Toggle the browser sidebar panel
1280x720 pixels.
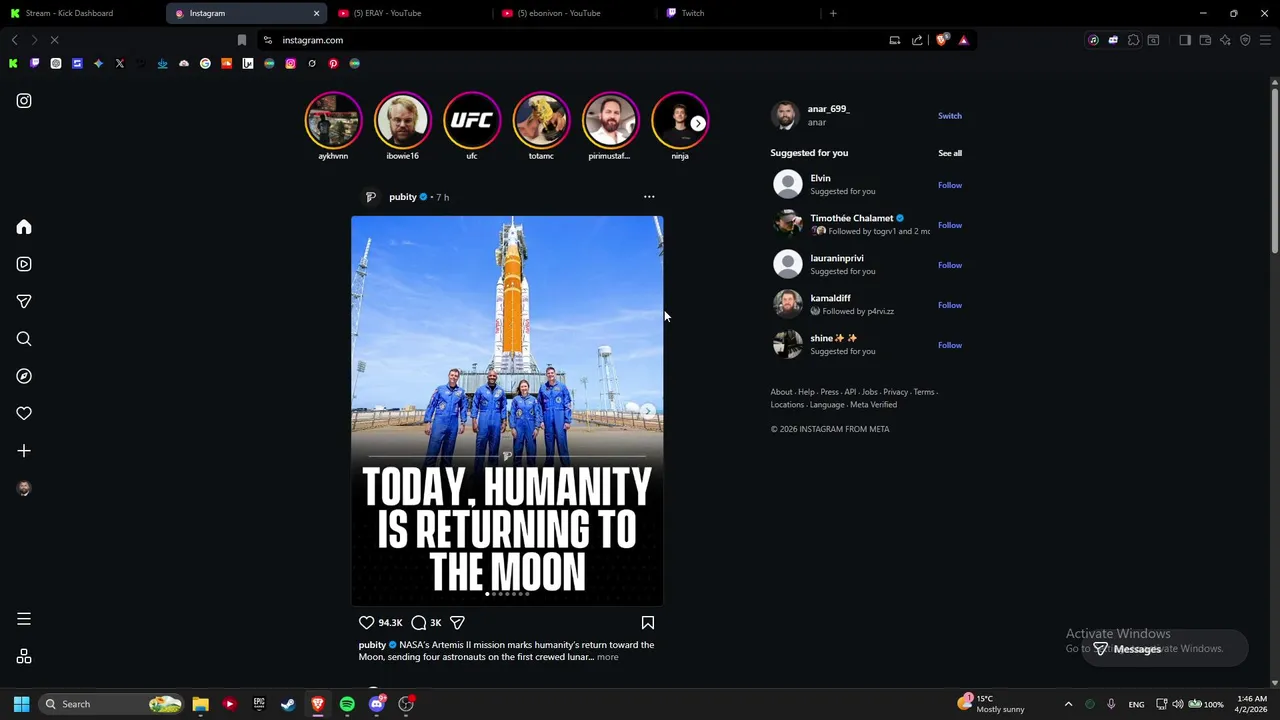(1185, 40)
